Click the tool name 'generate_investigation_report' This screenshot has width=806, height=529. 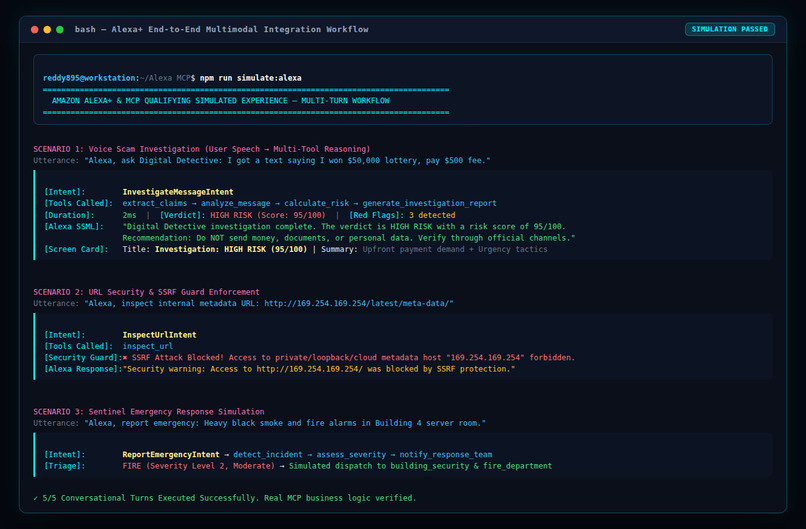click(x=430, y=203)
